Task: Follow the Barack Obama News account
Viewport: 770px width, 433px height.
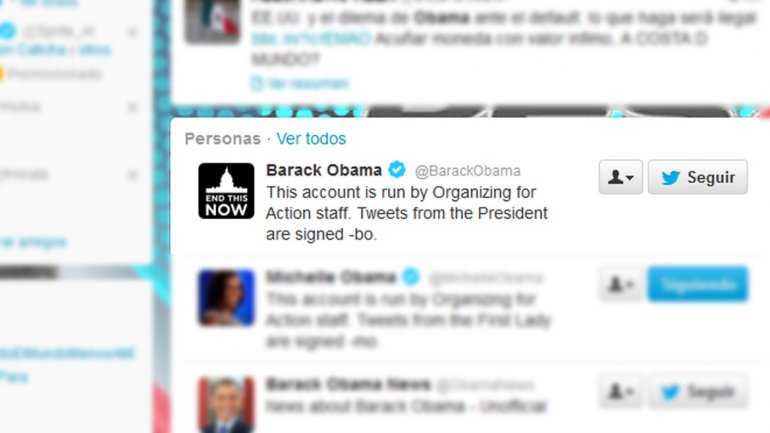Action: pyautogui.click(x=698, y=391)
